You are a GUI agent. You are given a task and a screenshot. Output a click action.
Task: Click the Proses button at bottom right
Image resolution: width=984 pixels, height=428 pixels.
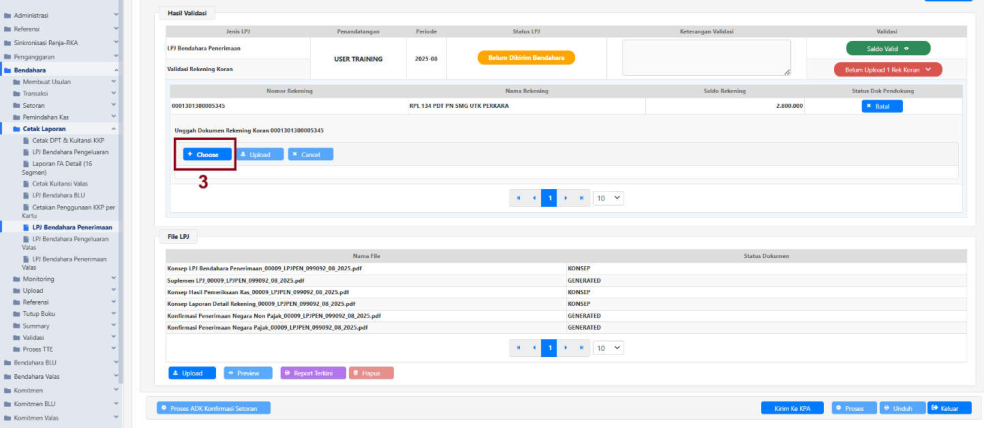(x=852, y=408)
